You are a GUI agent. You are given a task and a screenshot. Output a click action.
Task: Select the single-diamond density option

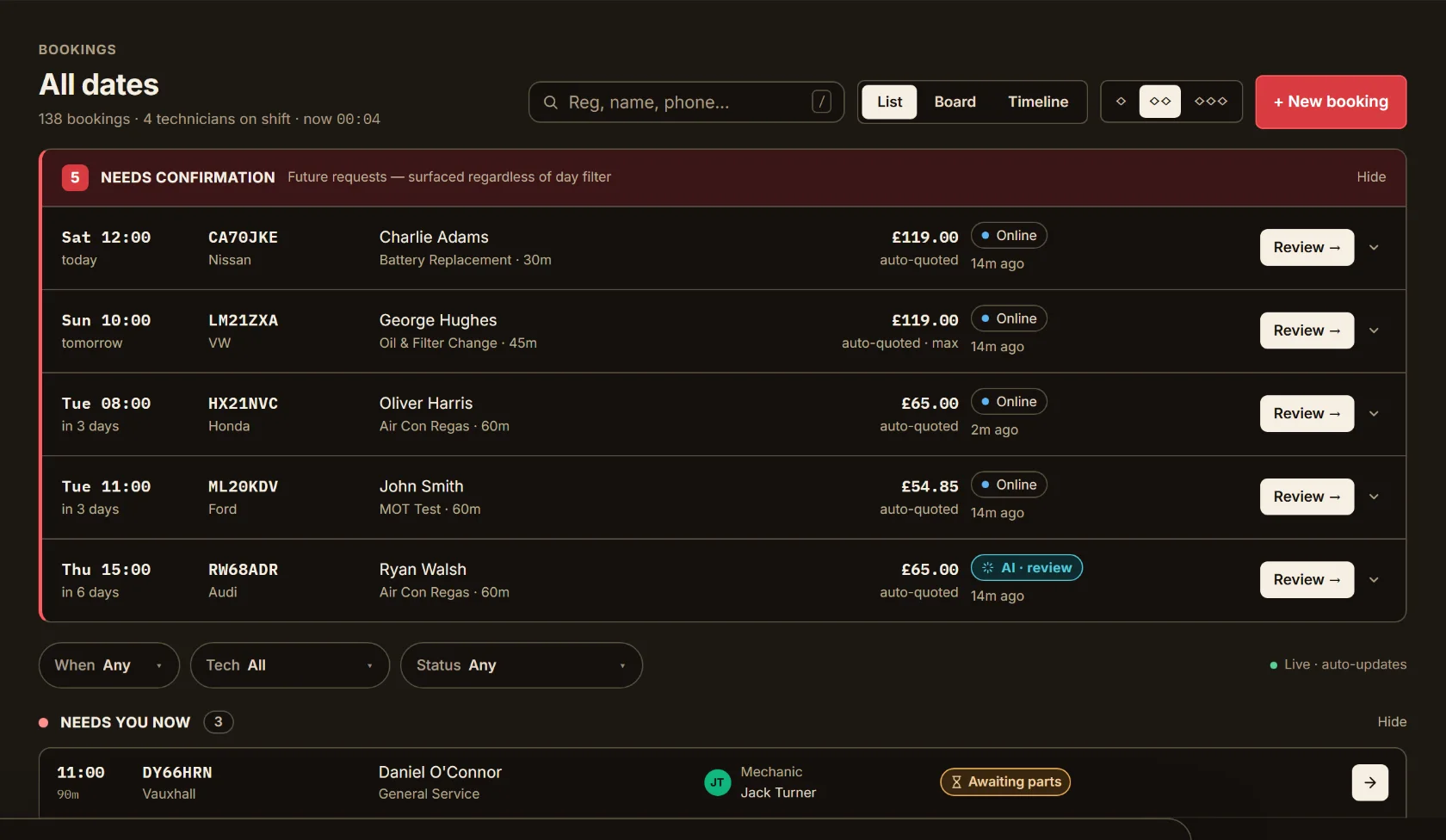pos(1121,102)
